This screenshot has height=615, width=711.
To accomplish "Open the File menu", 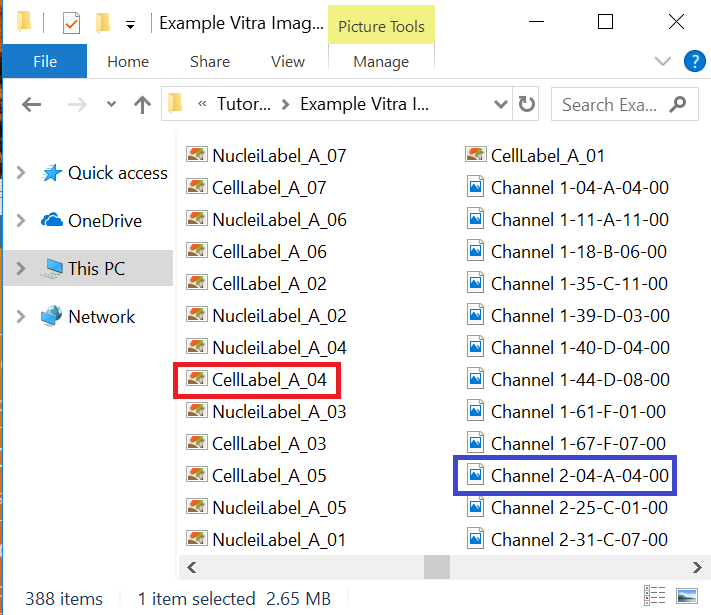I will point(45,61).
